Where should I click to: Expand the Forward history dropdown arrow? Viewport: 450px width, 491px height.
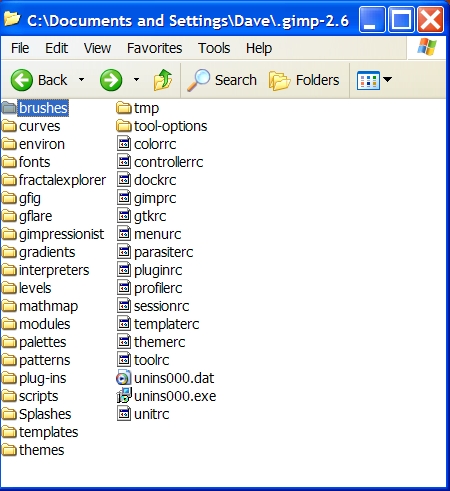(136, 80)
